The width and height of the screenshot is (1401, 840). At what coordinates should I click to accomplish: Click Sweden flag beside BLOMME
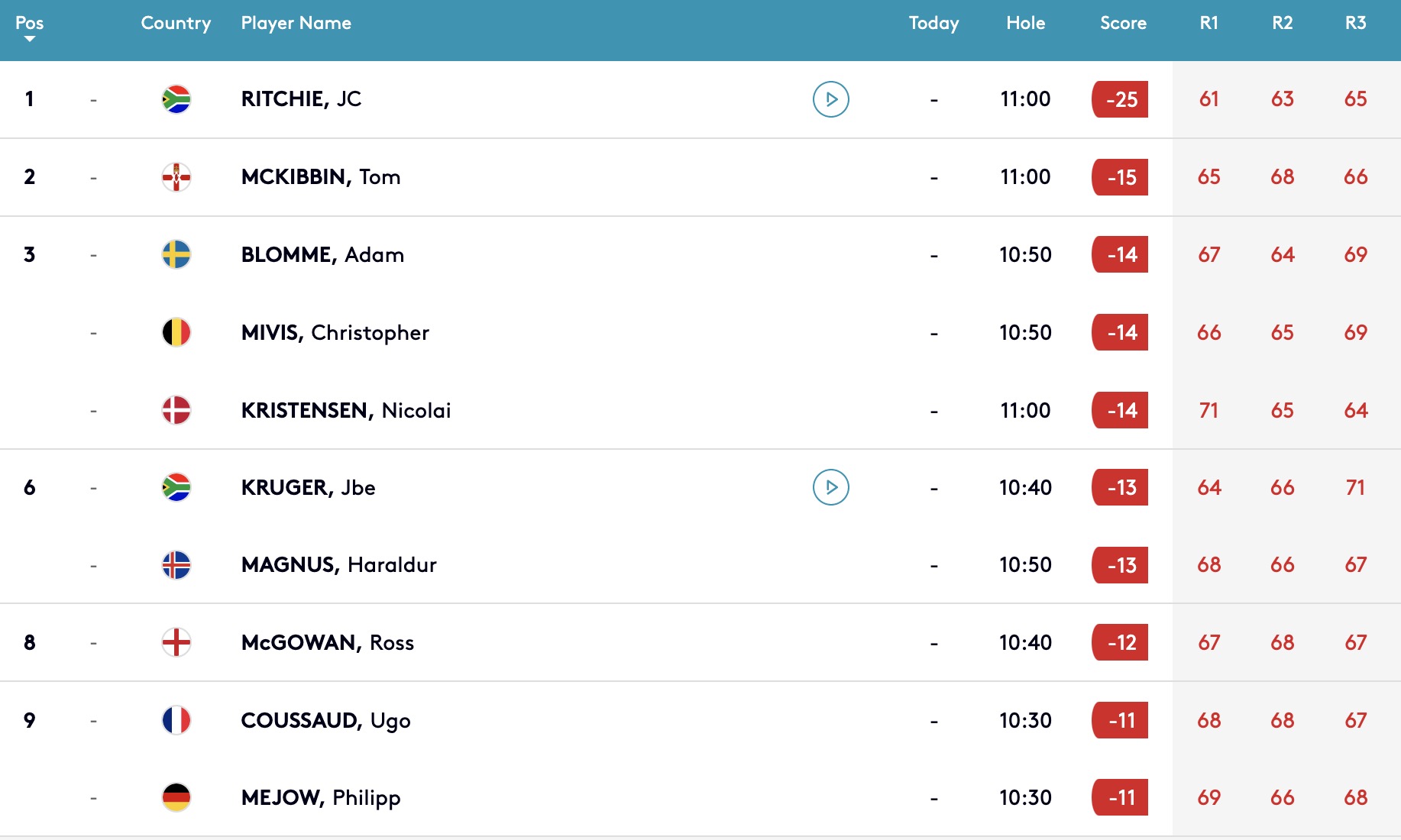(x=176, y=254)
